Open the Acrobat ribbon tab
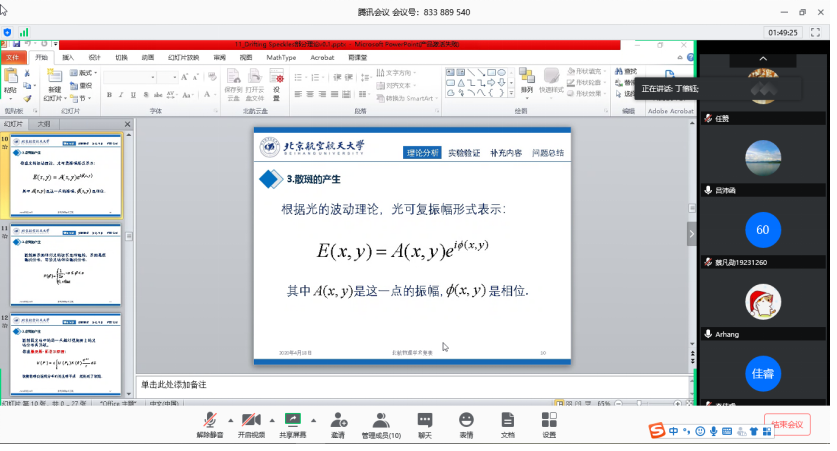Viewport: 837px width, 451px height. (x=322, y=58)
